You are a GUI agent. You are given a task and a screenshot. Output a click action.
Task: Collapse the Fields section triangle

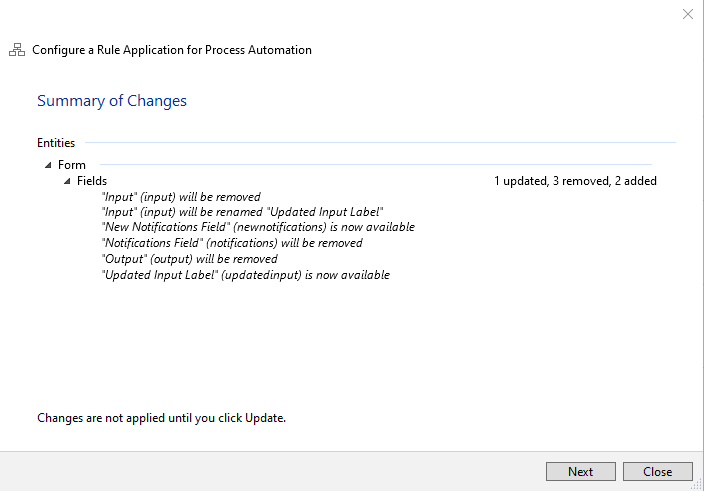point(67,181)
